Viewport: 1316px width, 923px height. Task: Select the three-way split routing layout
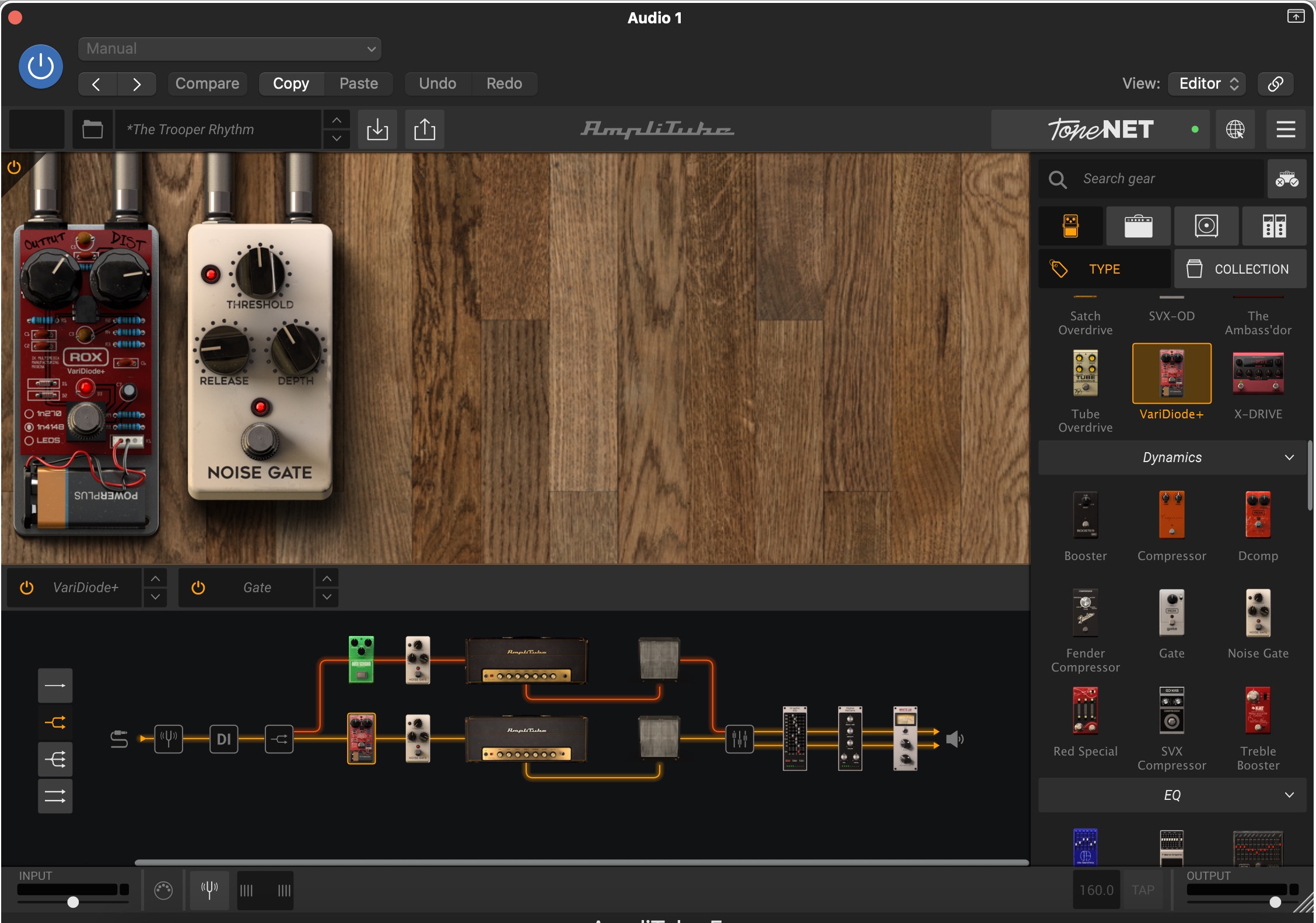pos(55,760)
